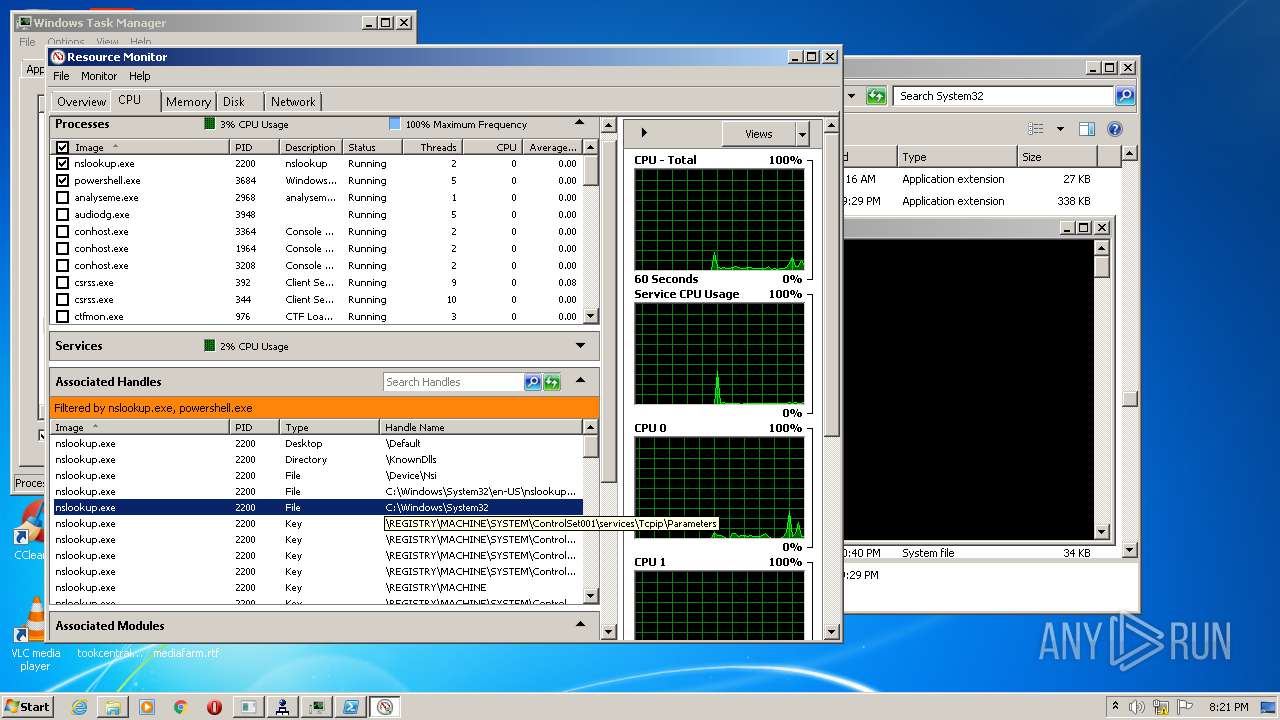Viewport: 1280px width, 720px height.
Task: Check the conhost.exe PID 1964 checkbox
Action: tap(63, 248)
